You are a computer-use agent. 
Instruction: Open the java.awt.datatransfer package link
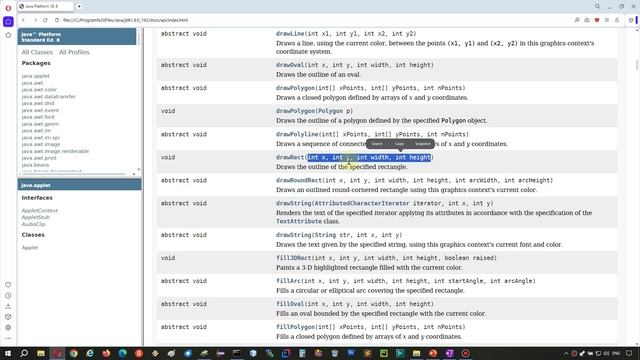[x=49, y=97]
